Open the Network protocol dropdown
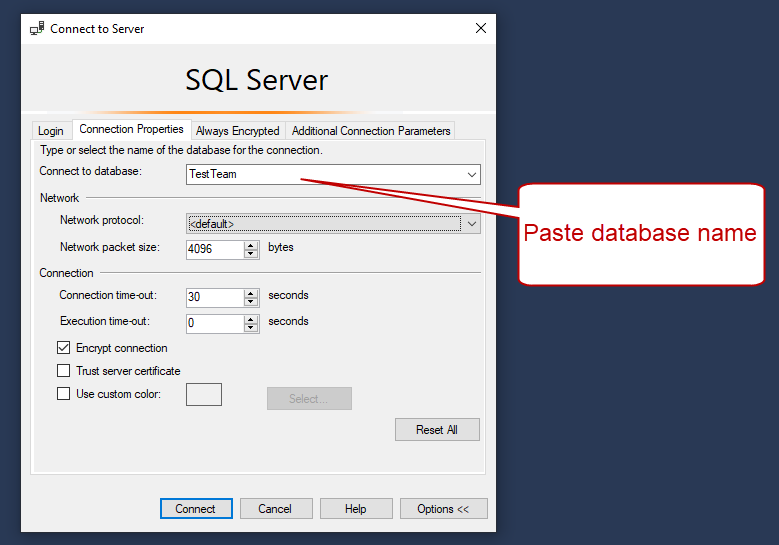Screen dimensions: 779x545 point(472,224)
